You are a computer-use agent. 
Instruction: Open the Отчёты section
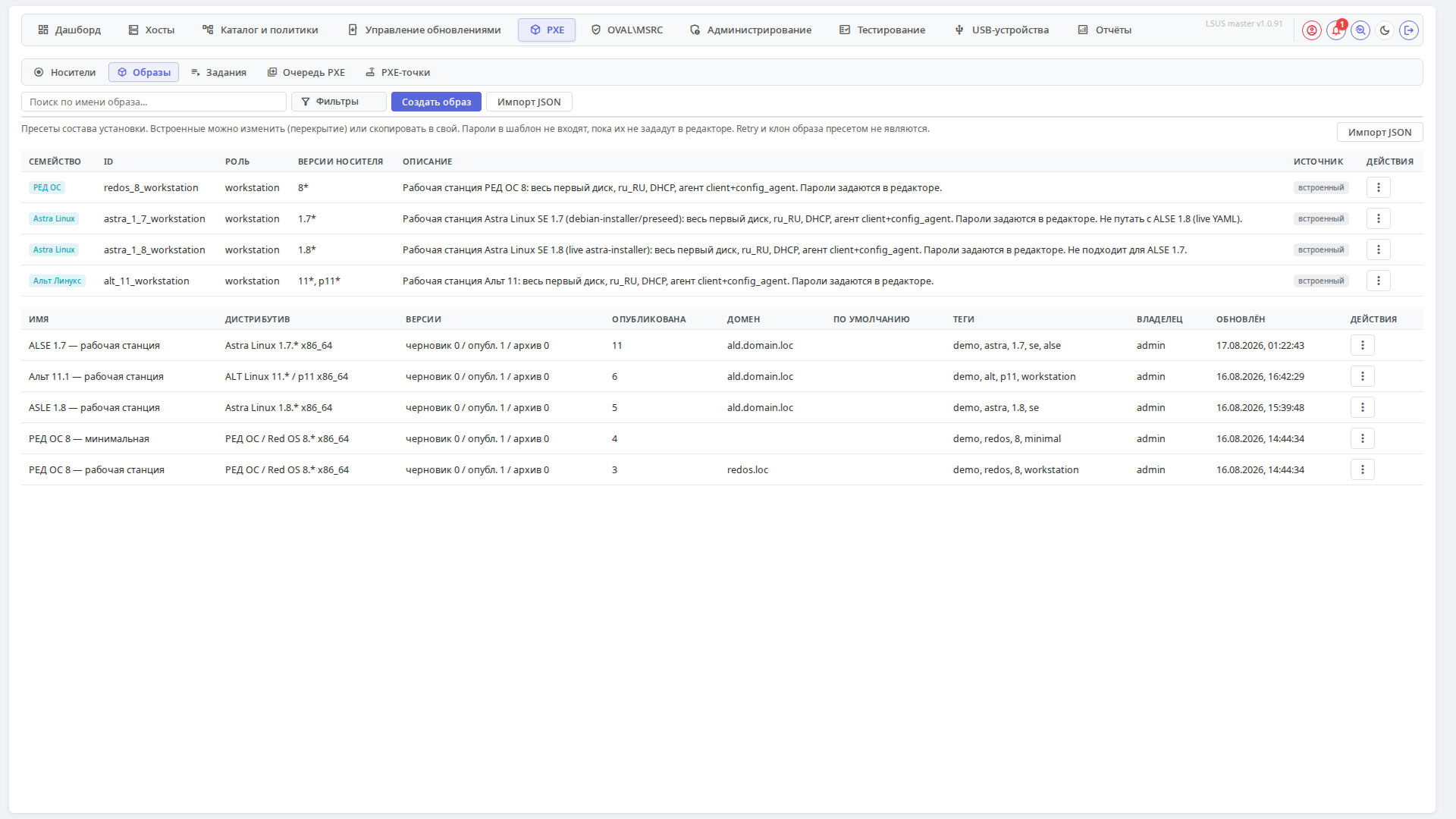click(x=1104, y=30)
